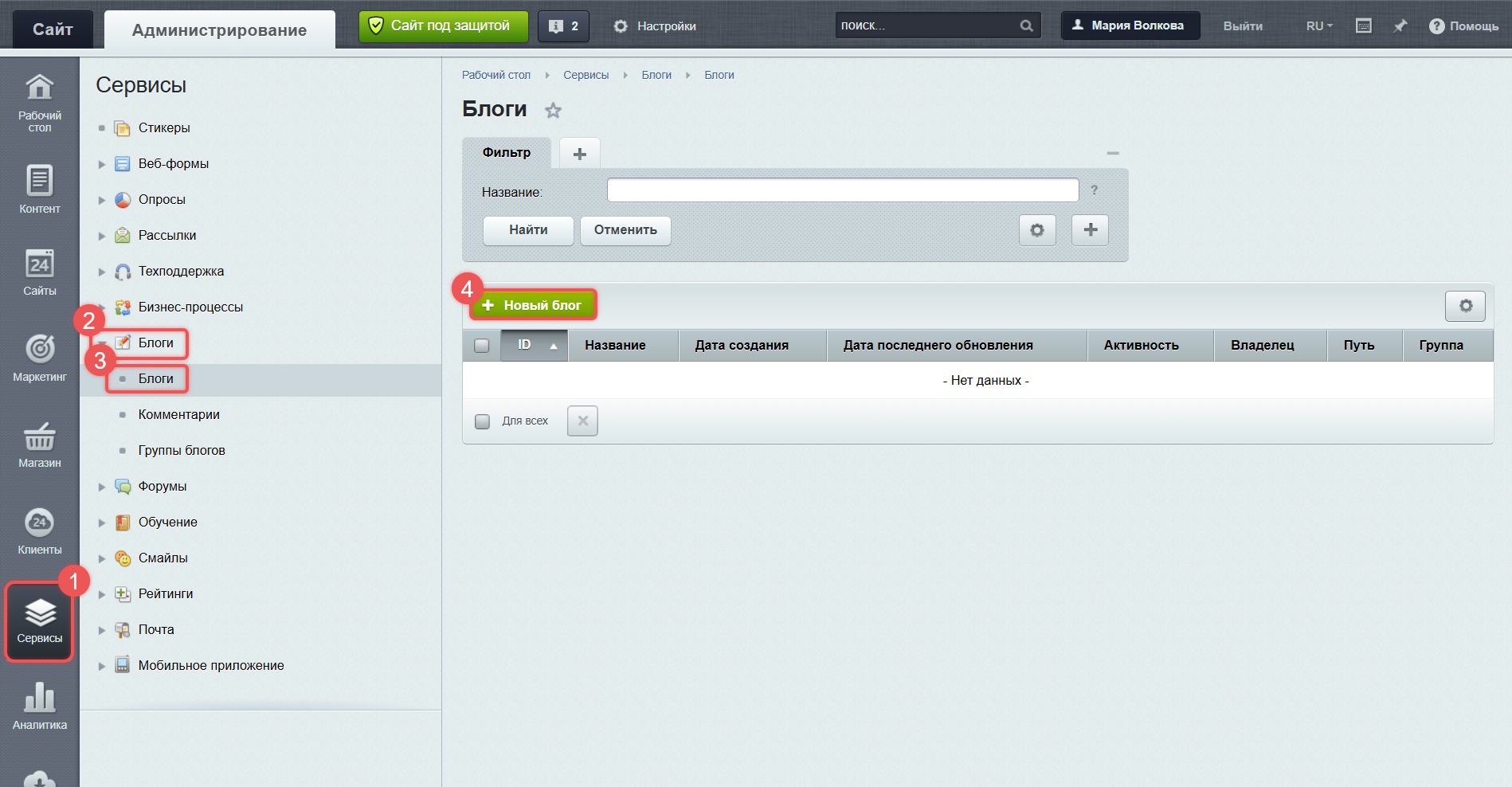This screenshot has height=787, width=1512.
Task: Open the Рабочий стол sidebar section
Action: point(40,102)
